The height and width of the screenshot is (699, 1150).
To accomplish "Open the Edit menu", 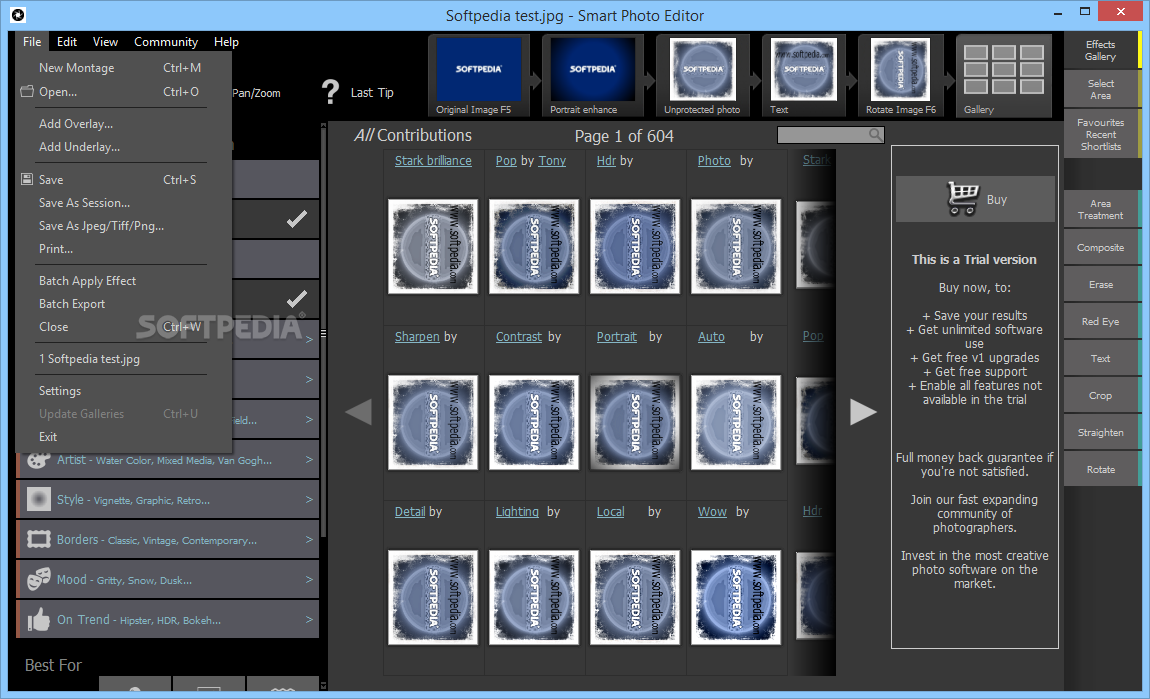I will click(67, 42).
